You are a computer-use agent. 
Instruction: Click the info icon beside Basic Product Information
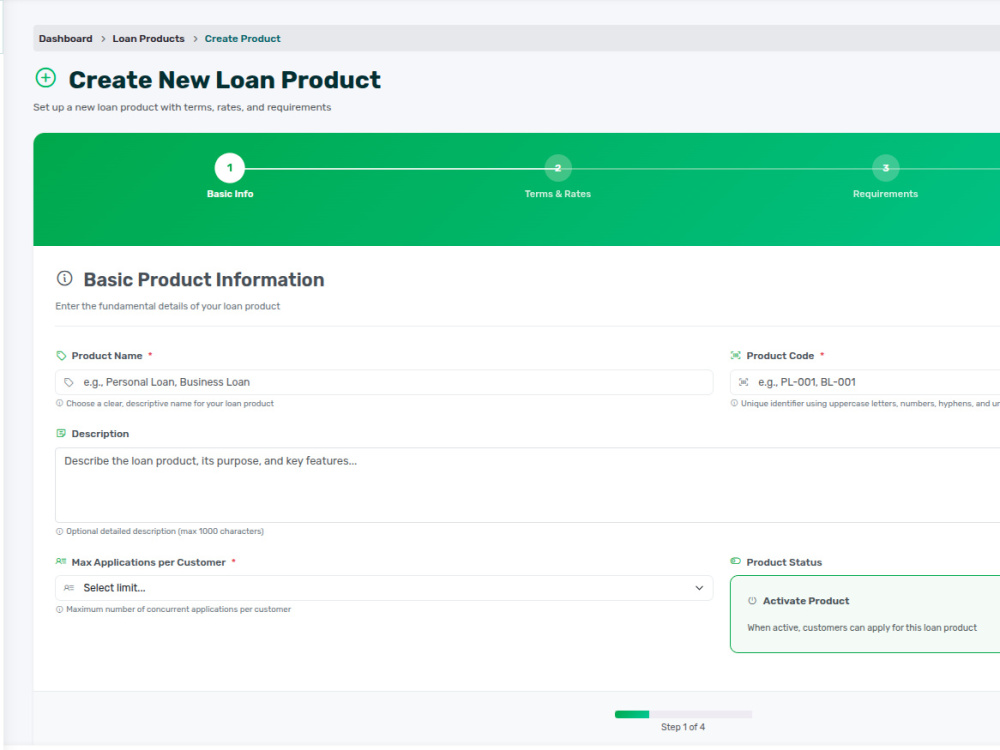tap(64, 278)
